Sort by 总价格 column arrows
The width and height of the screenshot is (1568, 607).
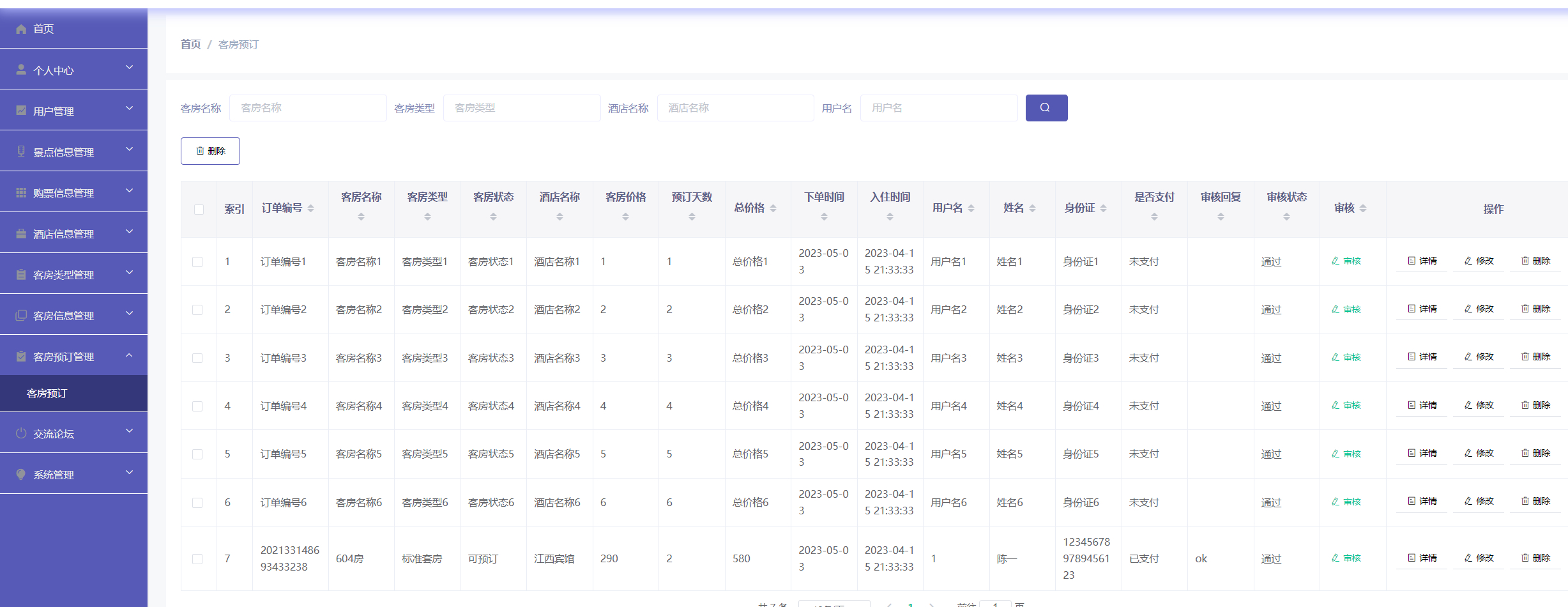(773, 208)
